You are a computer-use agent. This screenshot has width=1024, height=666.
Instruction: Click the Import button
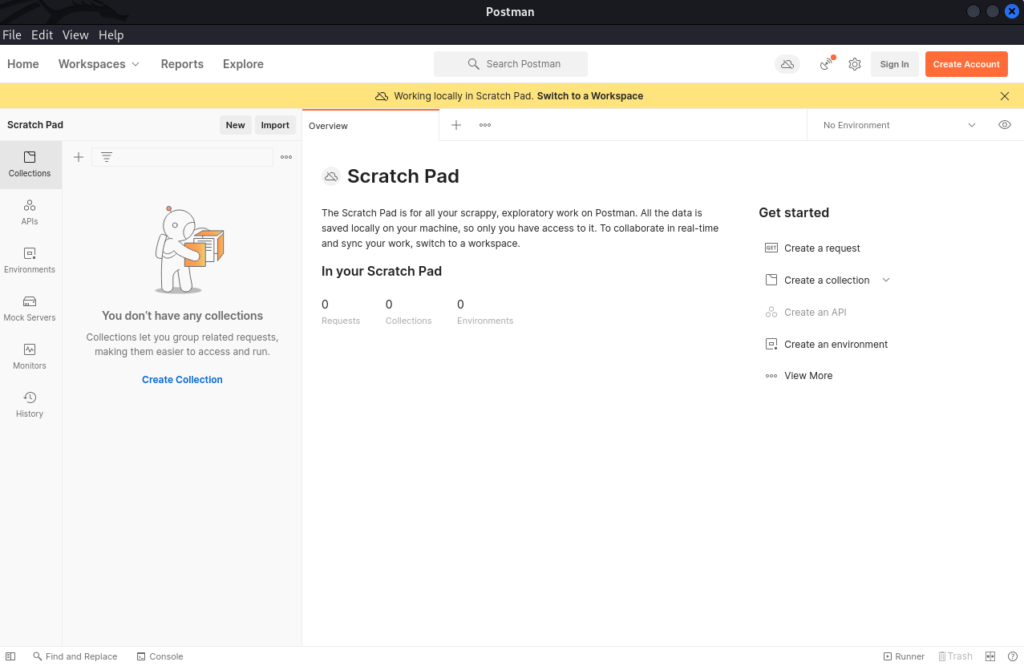pos(275,125)
